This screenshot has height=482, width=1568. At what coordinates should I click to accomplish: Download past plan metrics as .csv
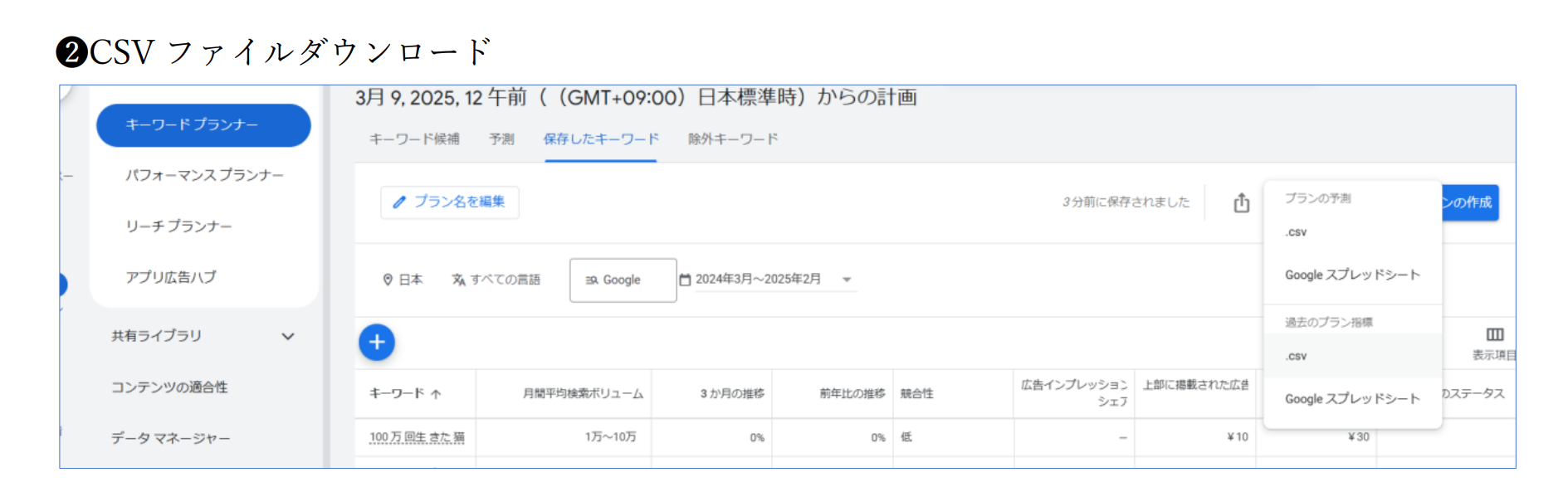pos(1296,356)
